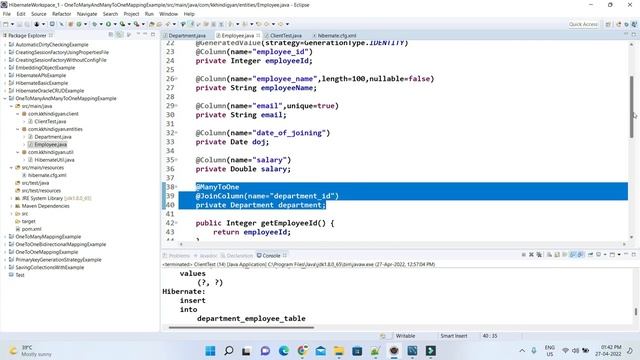Open the Debug button dropdown arrow
The width and height of the screenshot is (640, 360).
pos(101,24)
